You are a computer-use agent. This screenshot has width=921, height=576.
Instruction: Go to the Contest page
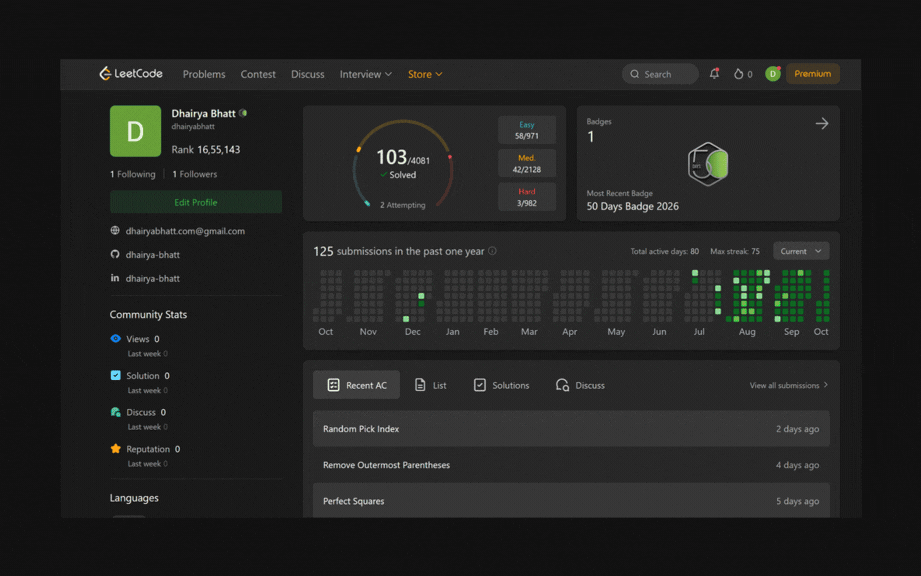(x=258, y=74)
